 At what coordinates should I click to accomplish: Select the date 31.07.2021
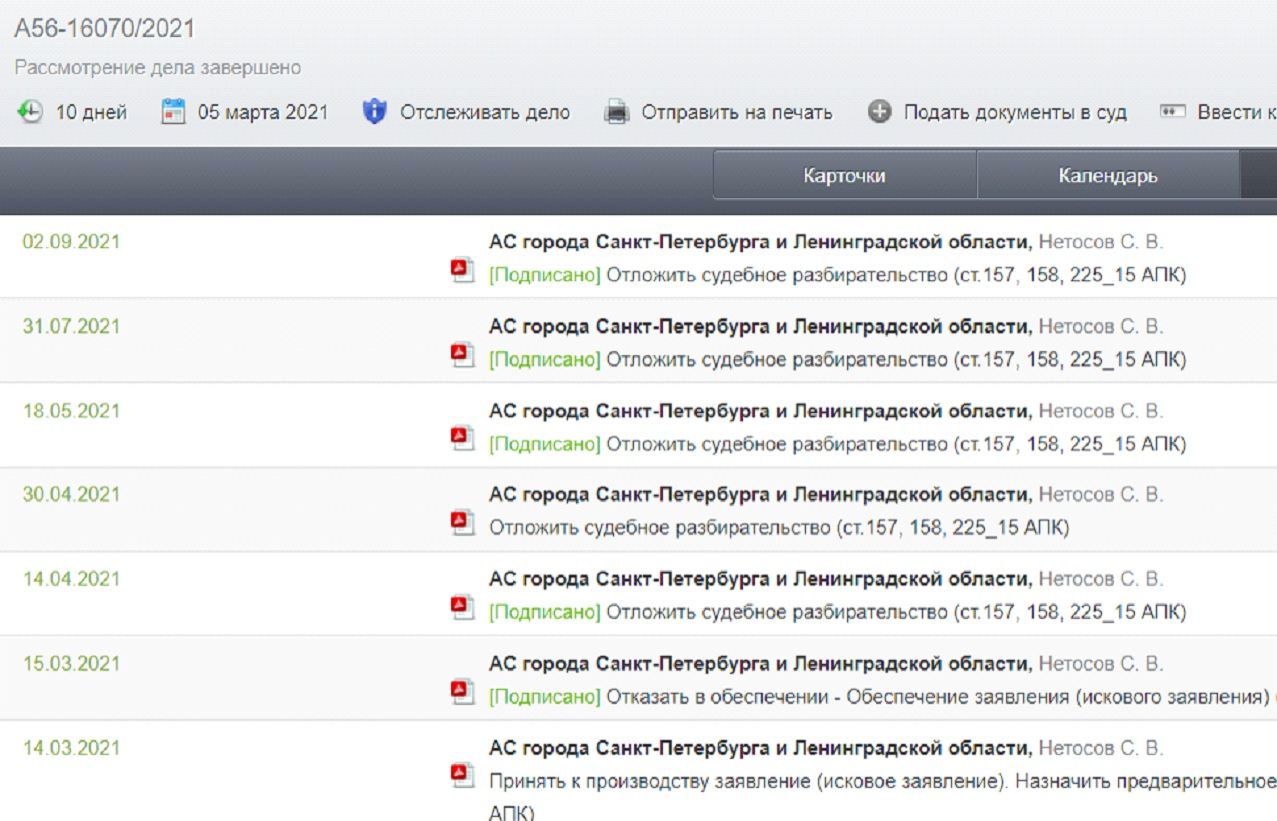coord(71,326)
